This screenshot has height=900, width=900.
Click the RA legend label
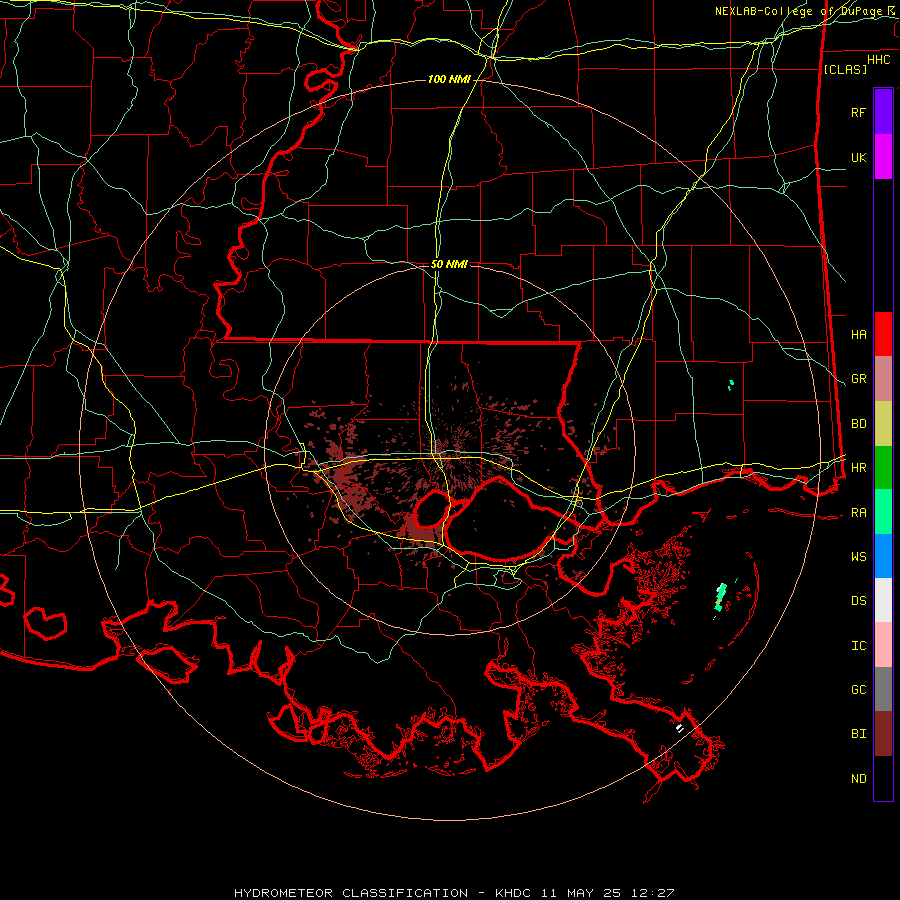(x=858, y=513)
